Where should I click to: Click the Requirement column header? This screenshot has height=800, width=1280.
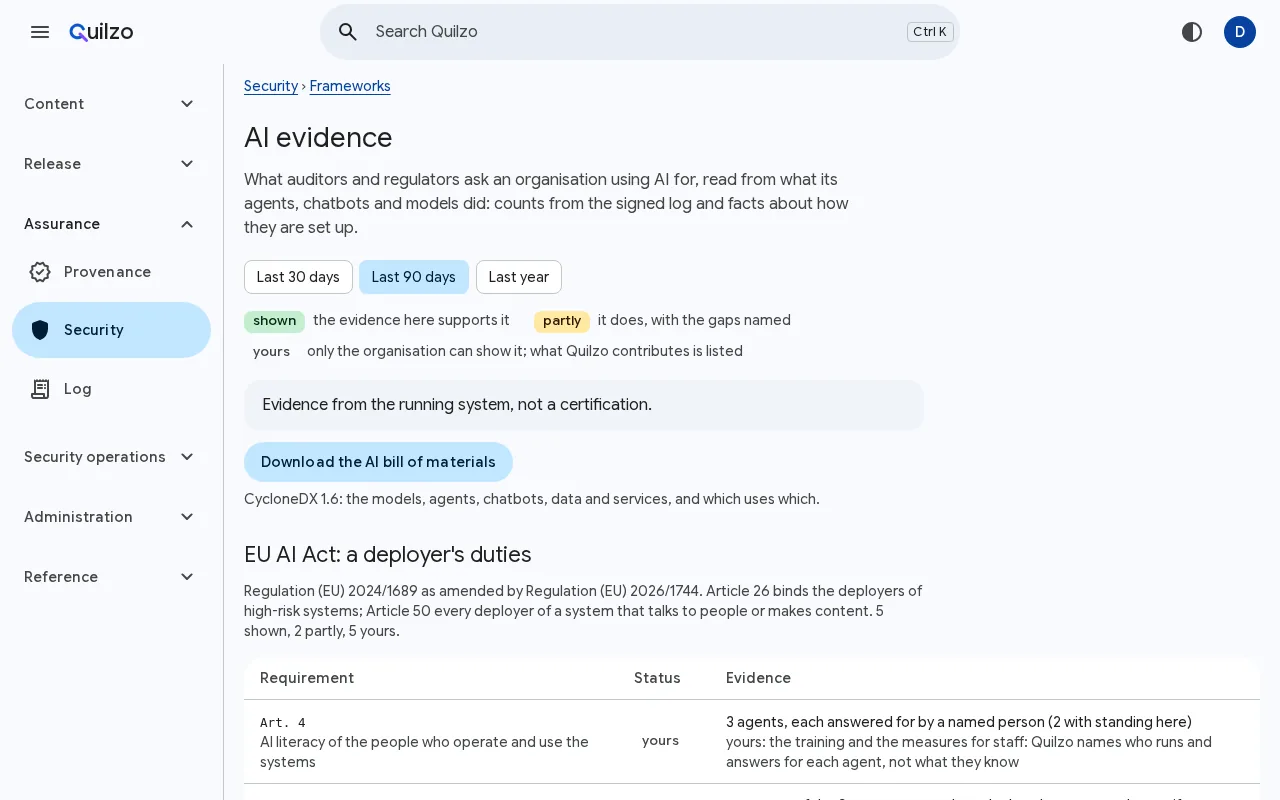pyautogui.click(x=307, y=678)
